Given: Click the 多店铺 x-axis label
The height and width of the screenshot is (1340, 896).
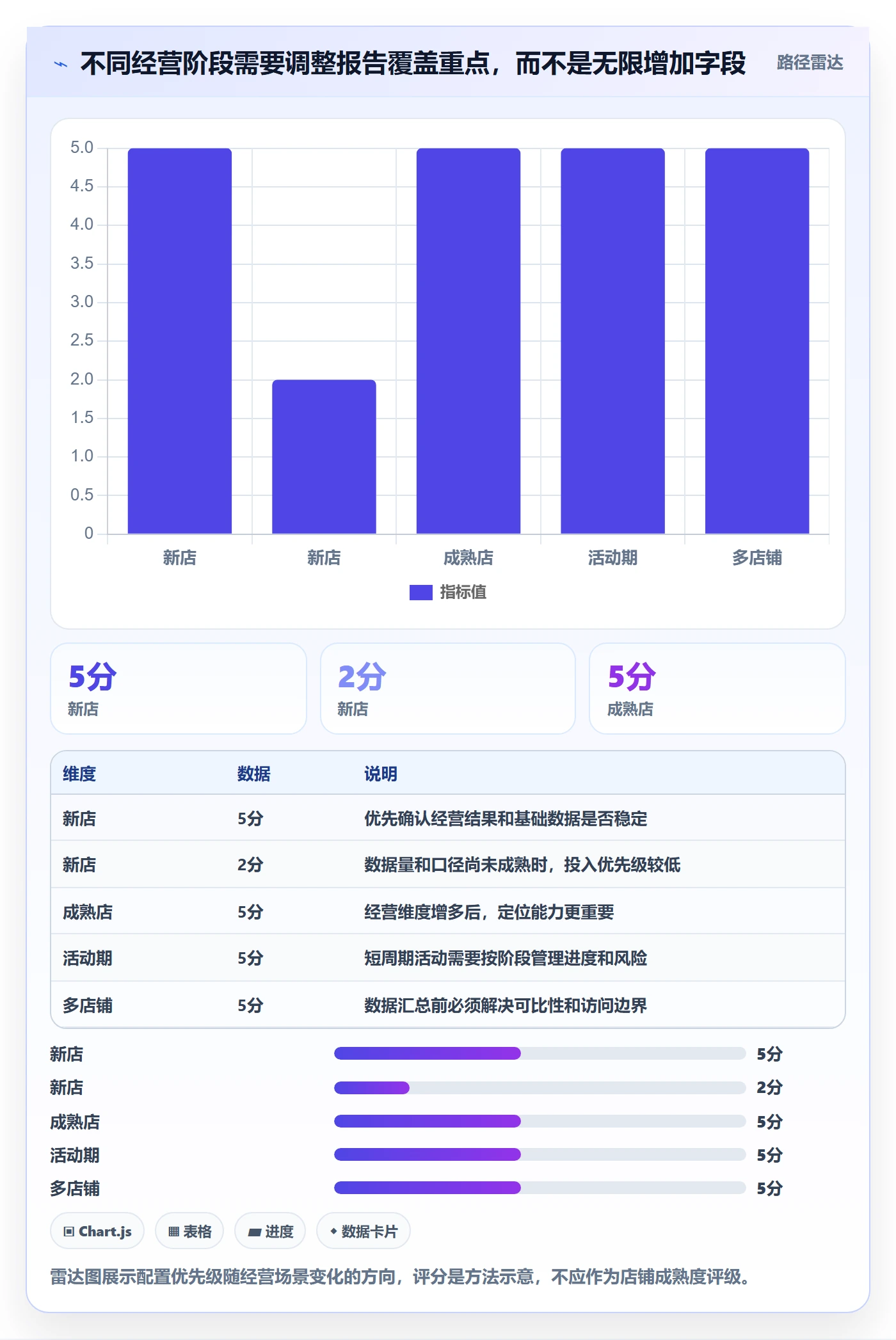Looking at the screenshot, I should tap(757, 558).
